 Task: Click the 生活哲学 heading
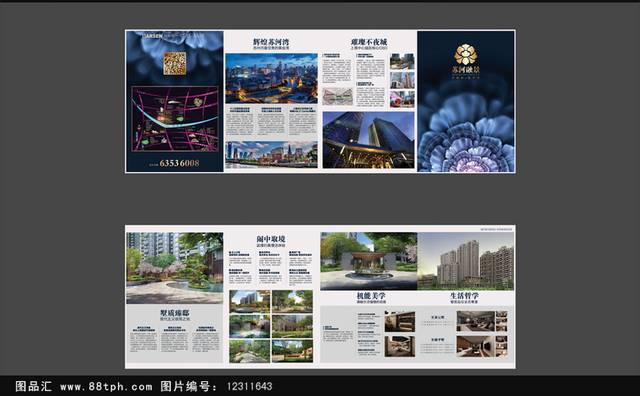click(464, 296)
